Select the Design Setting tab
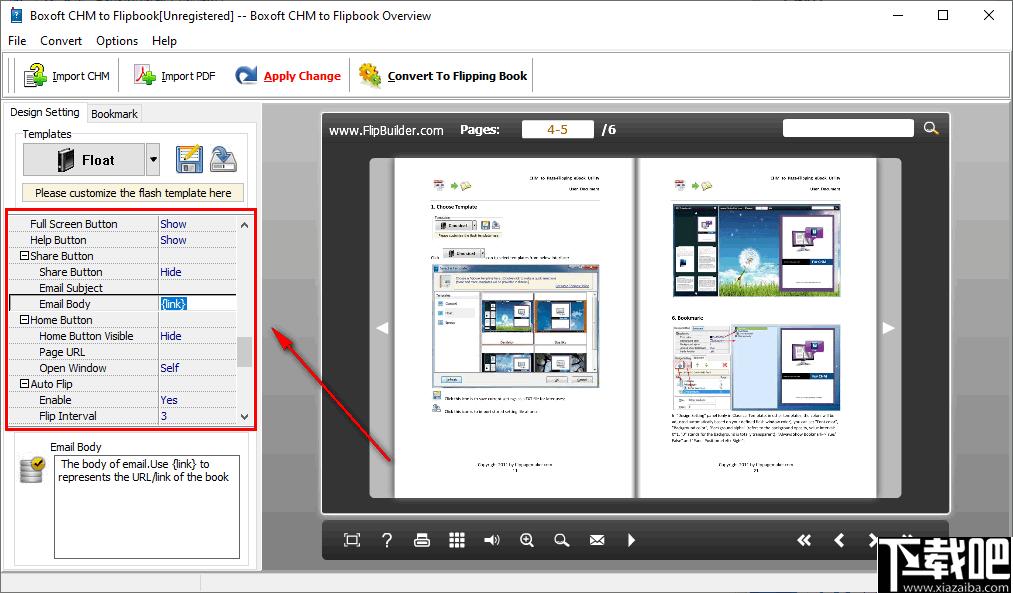The height and width of the screenshot is (593, 1013). tap(45, 112)
